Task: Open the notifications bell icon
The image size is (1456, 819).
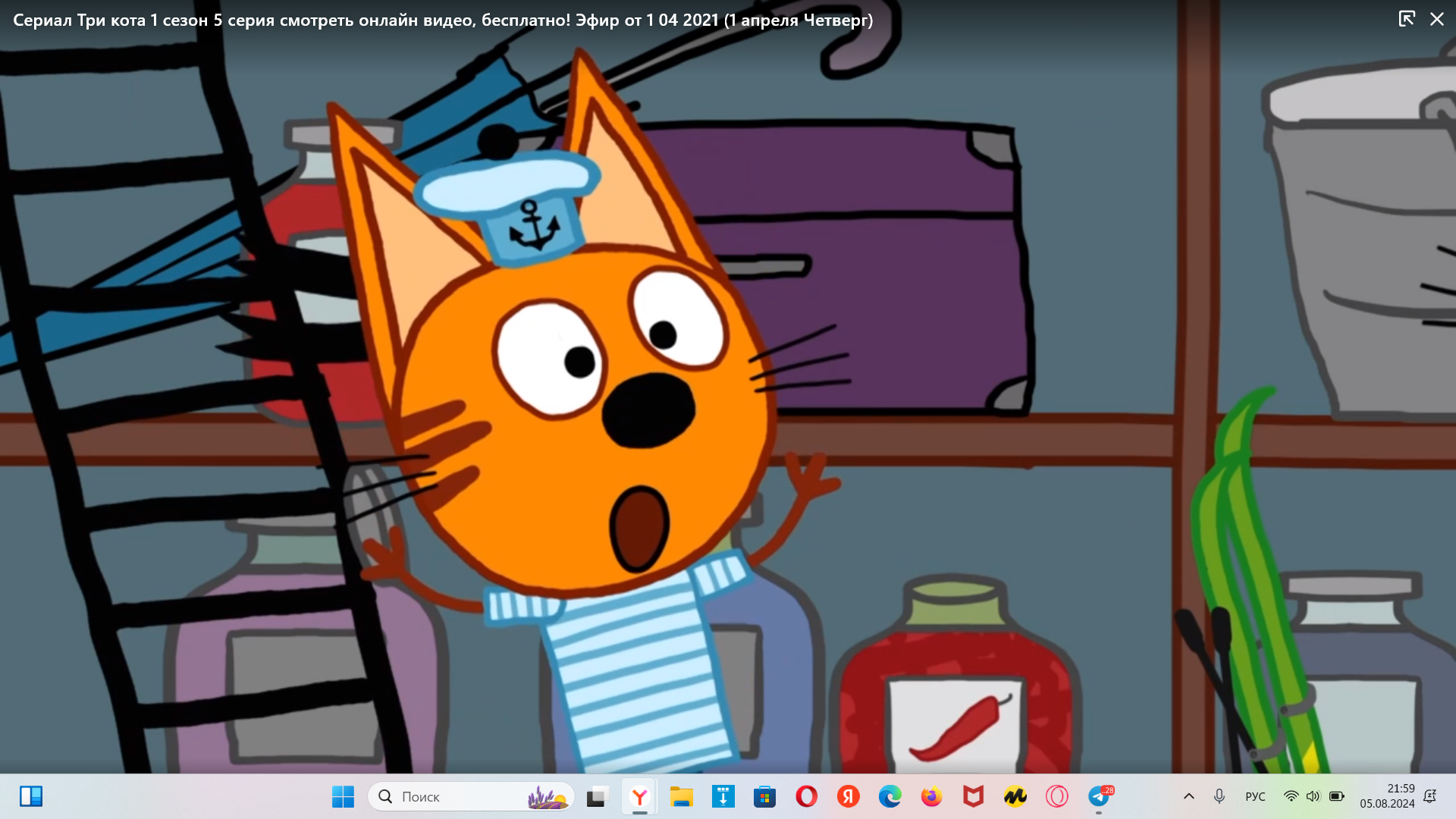Action: pos(1430,796)
